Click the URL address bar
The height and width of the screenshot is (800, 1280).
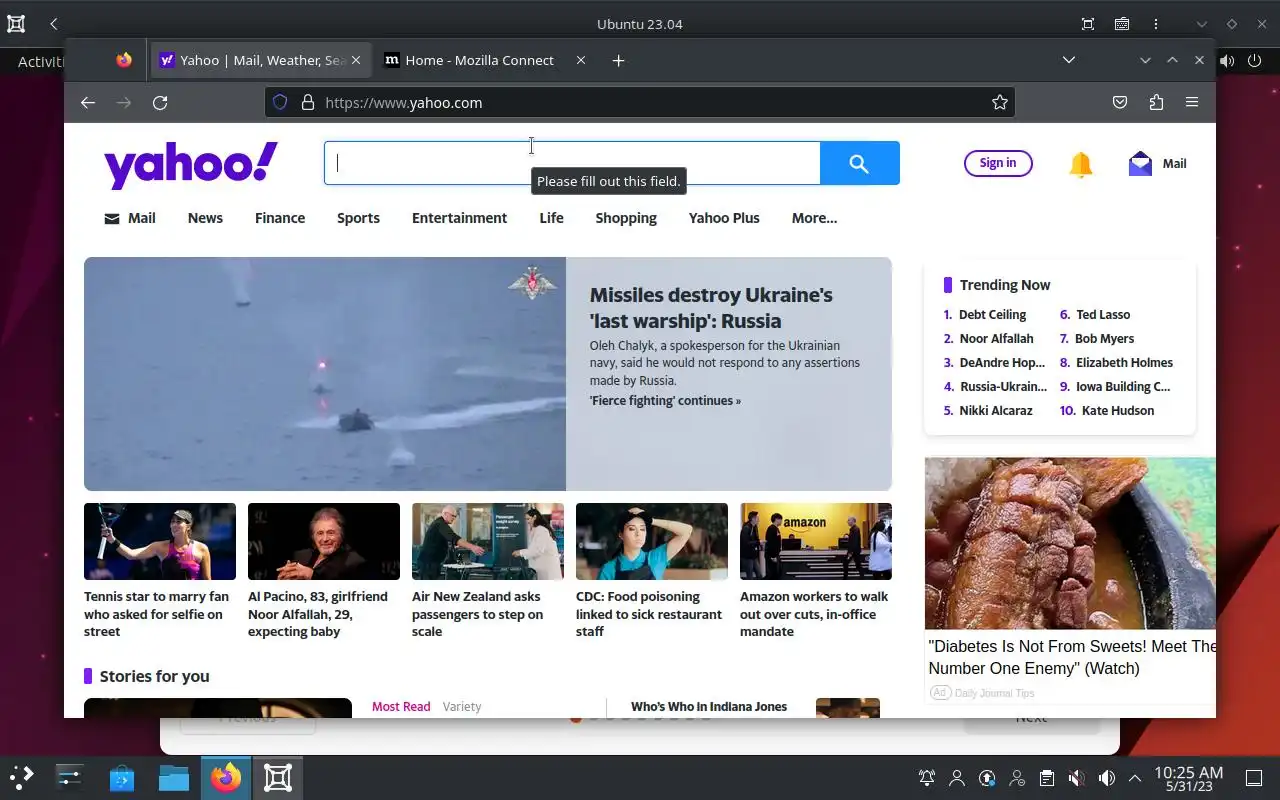click(640, 102)
